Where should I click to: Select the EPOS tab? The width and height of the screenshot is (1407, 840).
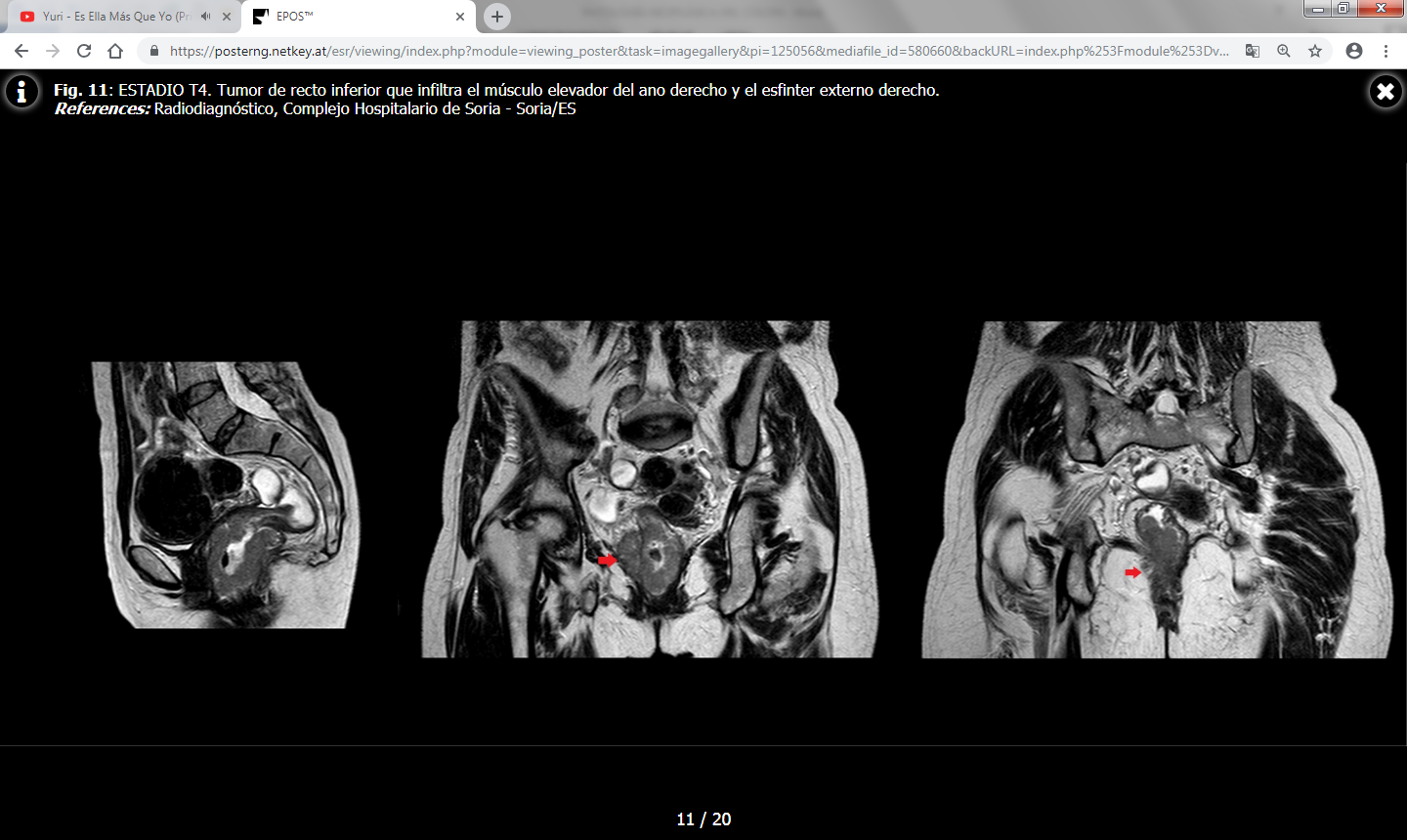pyautogui.click(x=352, y=17)
